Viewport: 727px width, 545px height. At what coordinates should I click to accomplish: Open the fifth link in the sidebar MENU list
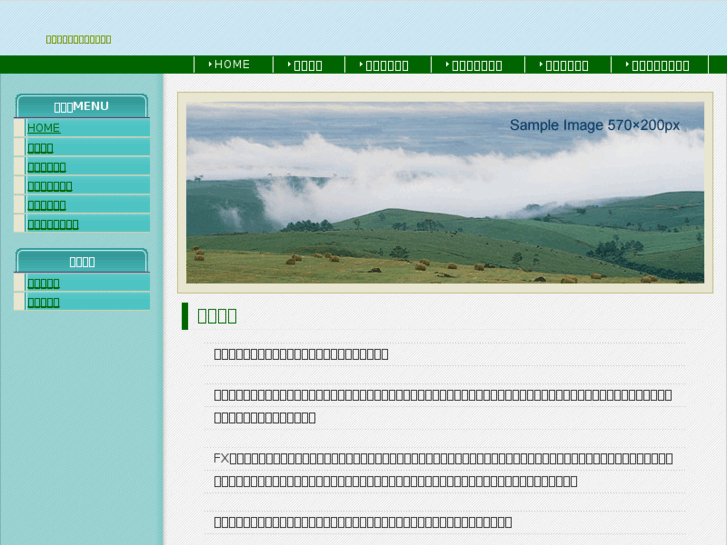(x=46, y=205)
